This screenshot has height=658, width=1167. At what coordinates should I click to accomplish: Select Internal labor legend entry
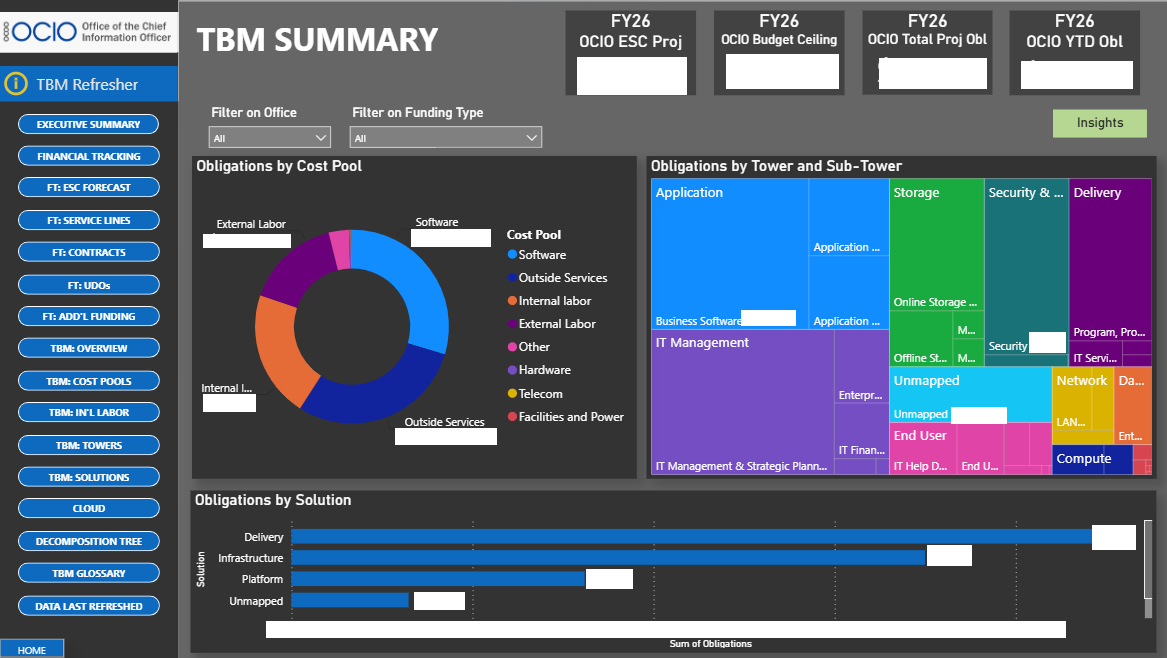(x=549, y=301)
